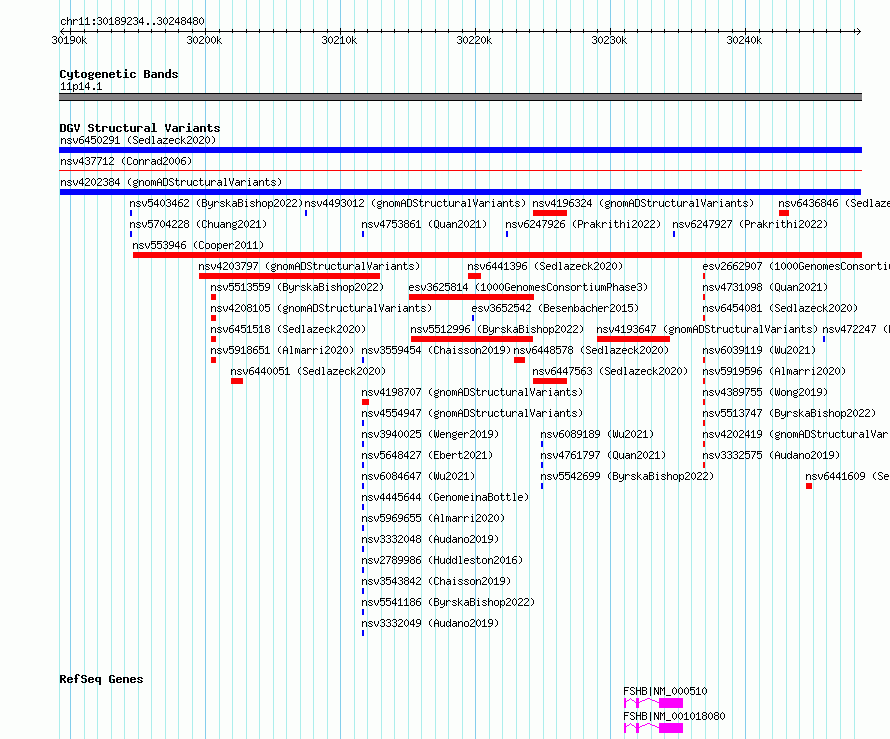The width and height of the screenshot is (890, 739).
Task: Select the red nsv6447563 variant bar
Action: tap(549, 381)
